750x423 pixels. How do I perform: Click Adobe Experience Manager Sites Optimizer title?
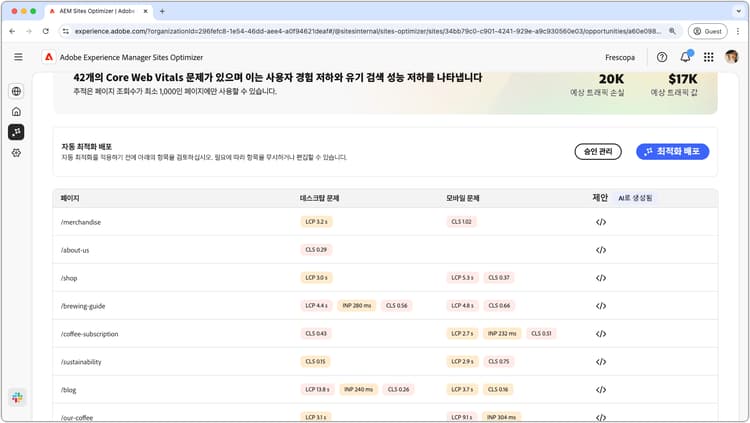131,57
